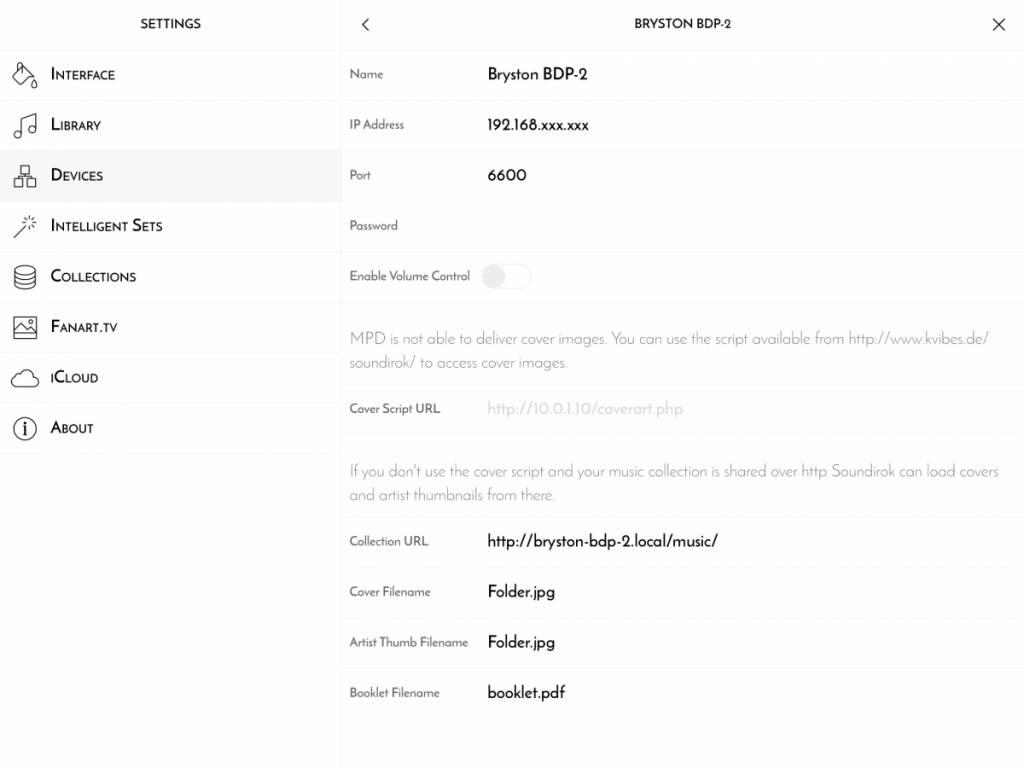1024x768 pixels.
Task: Open the Interface settings section
Action: point(170,75)
